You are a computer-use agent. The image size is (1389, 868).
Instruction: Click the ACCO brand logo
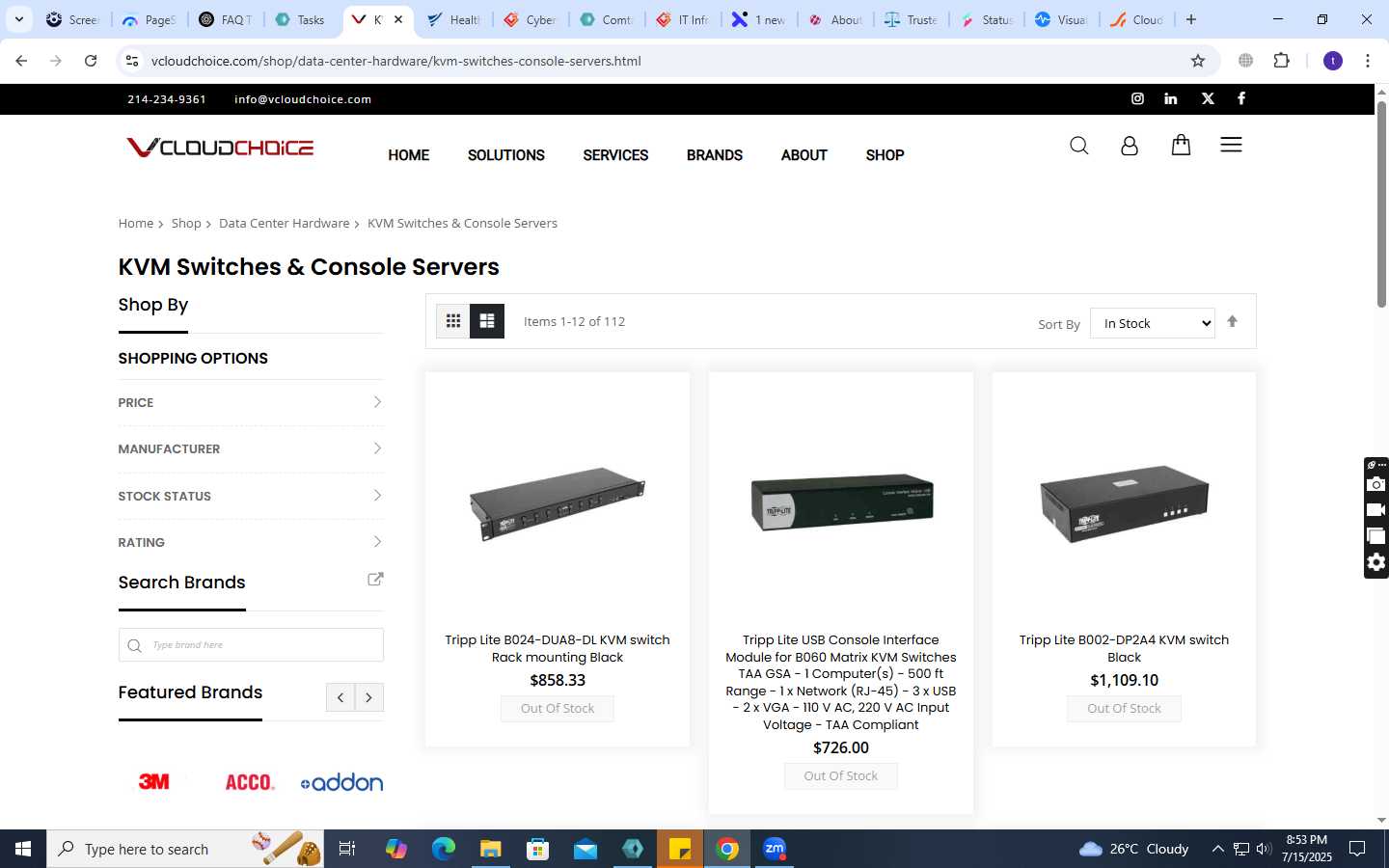pos(250,782)
